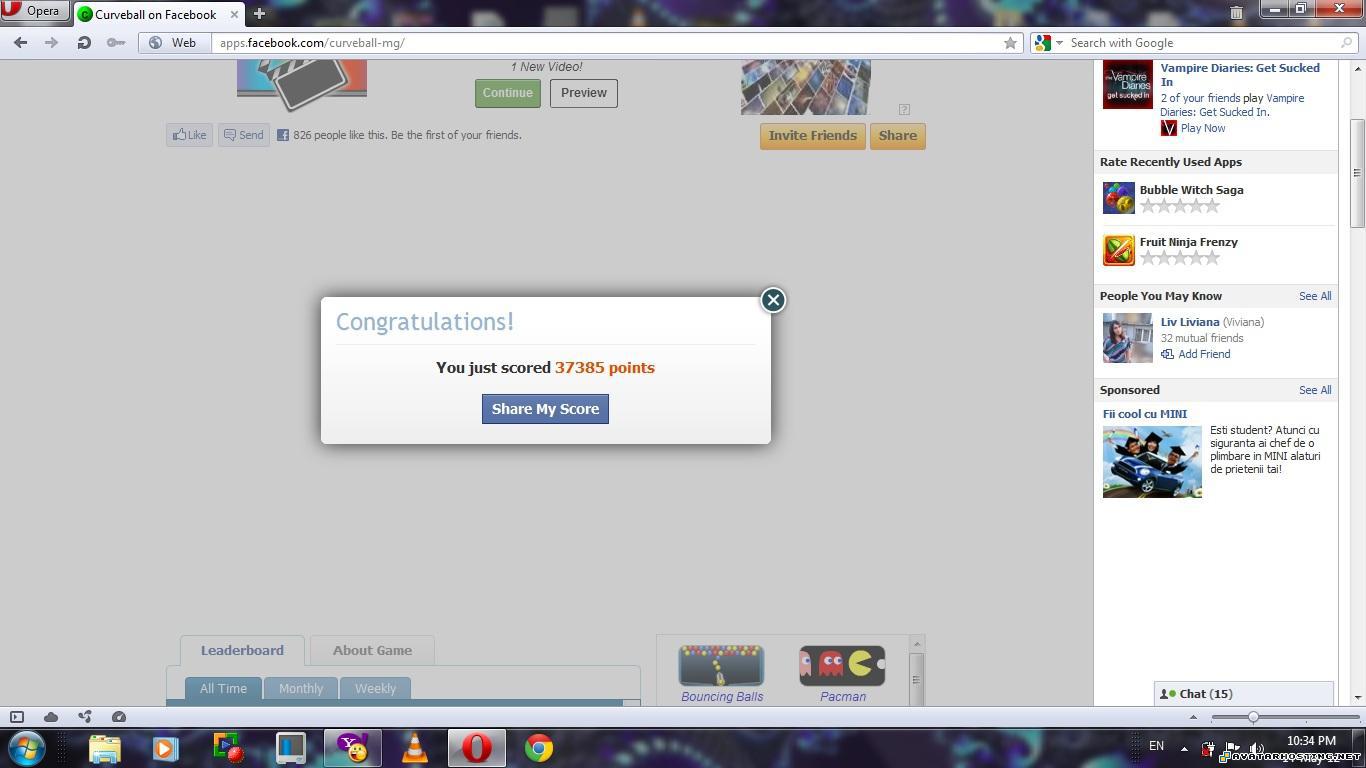The image size is (1366, 768).
Task: Toggle the bookmark star in the address bar
Action: [x=1010, y=43]
